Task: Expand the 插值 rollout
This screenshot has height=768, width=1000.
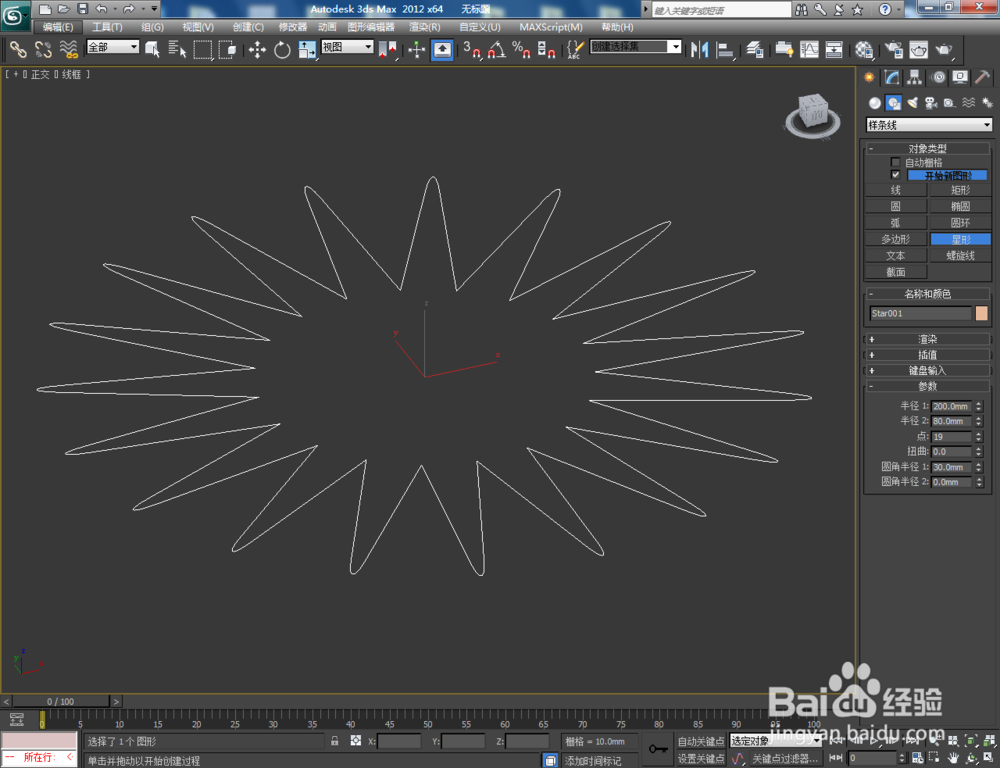Action: pyautogui.click(x=928, y=355)
